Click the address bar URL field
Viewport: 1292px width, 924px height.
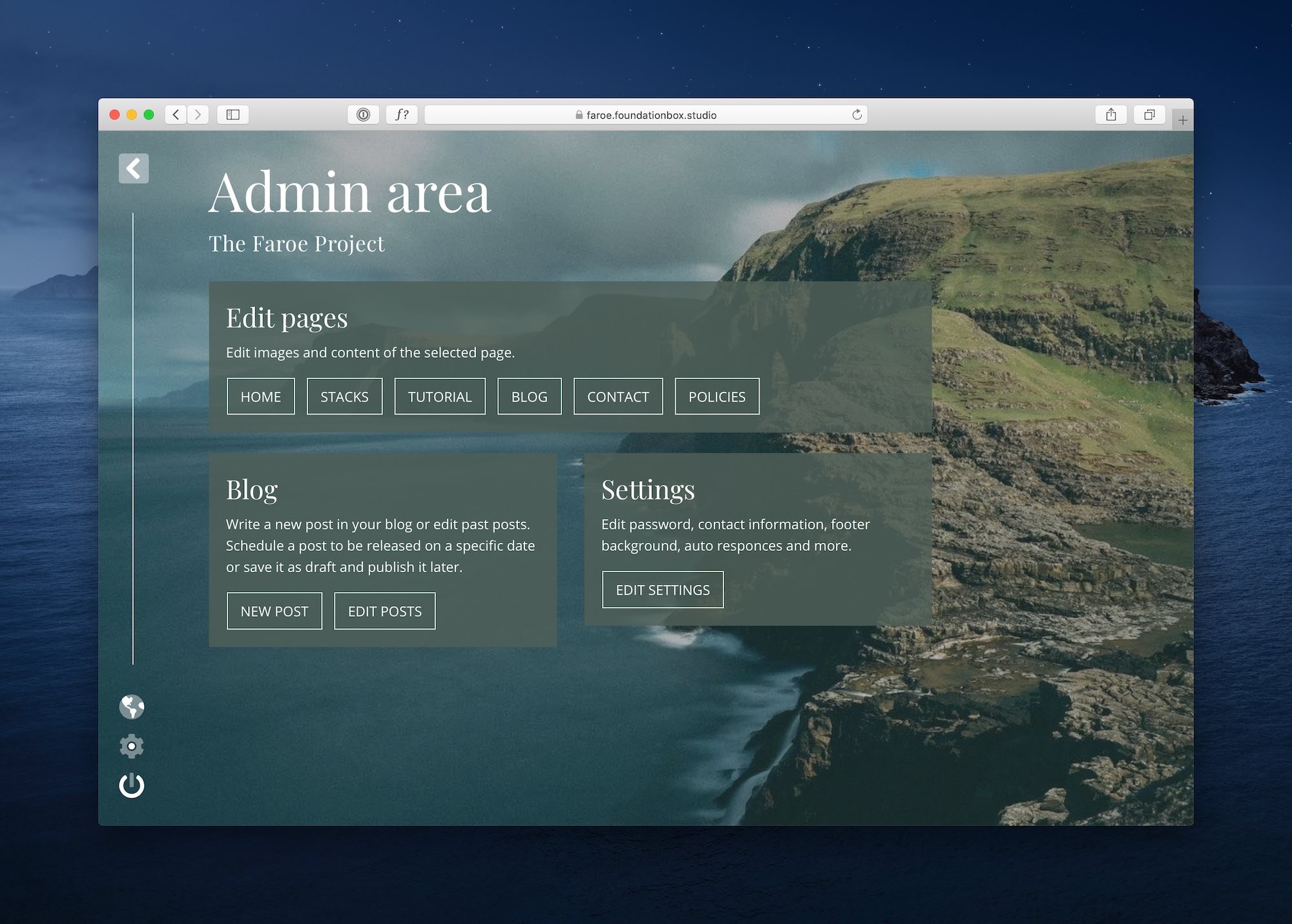(646, 115)
